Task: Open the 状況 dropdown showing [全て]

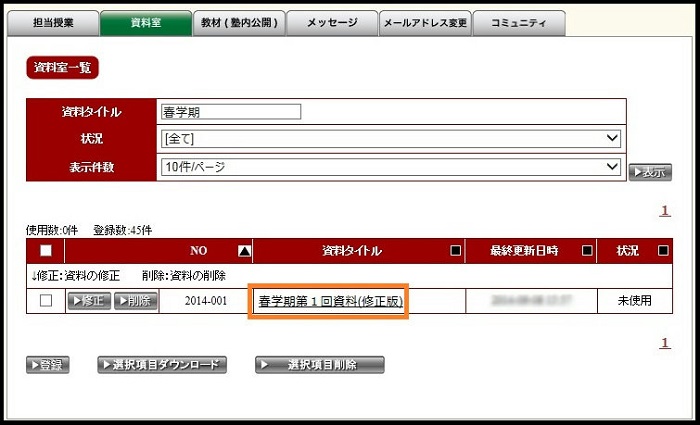Action: [x=391, y=139]
